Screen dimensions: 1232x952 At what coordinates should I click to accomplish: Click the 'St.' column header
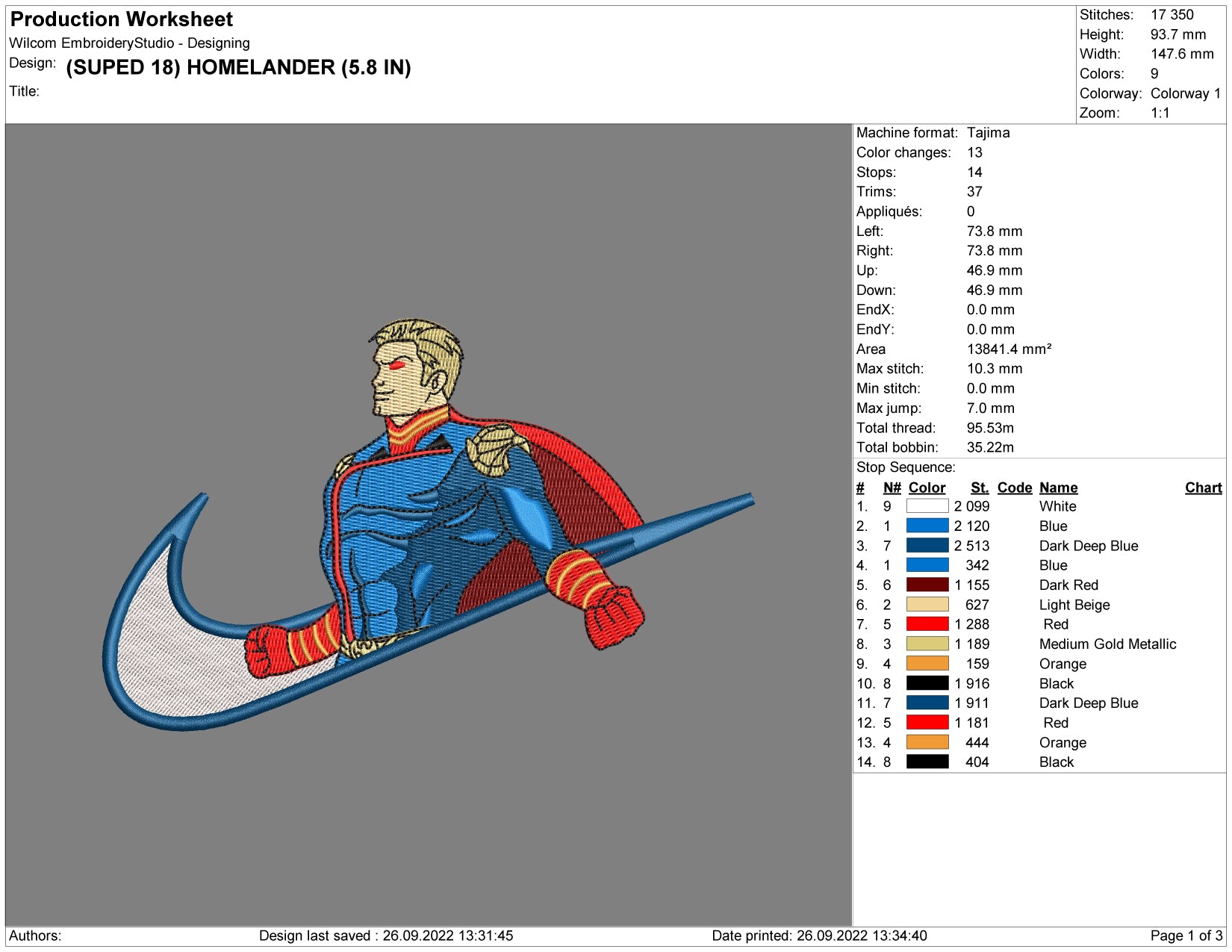tap(980, 488)
